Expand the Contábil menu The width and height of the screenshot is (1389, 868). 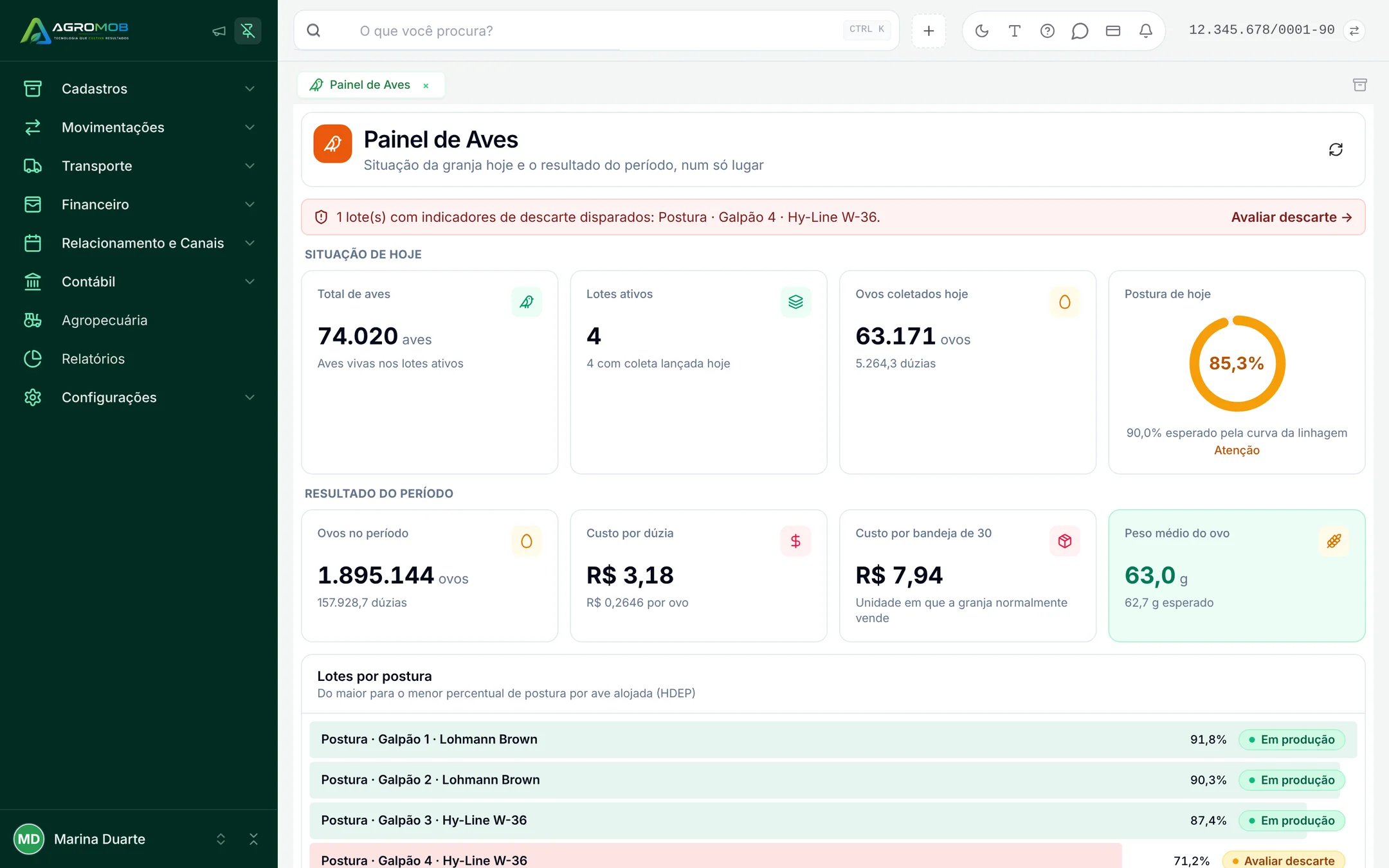click(139, 282)
